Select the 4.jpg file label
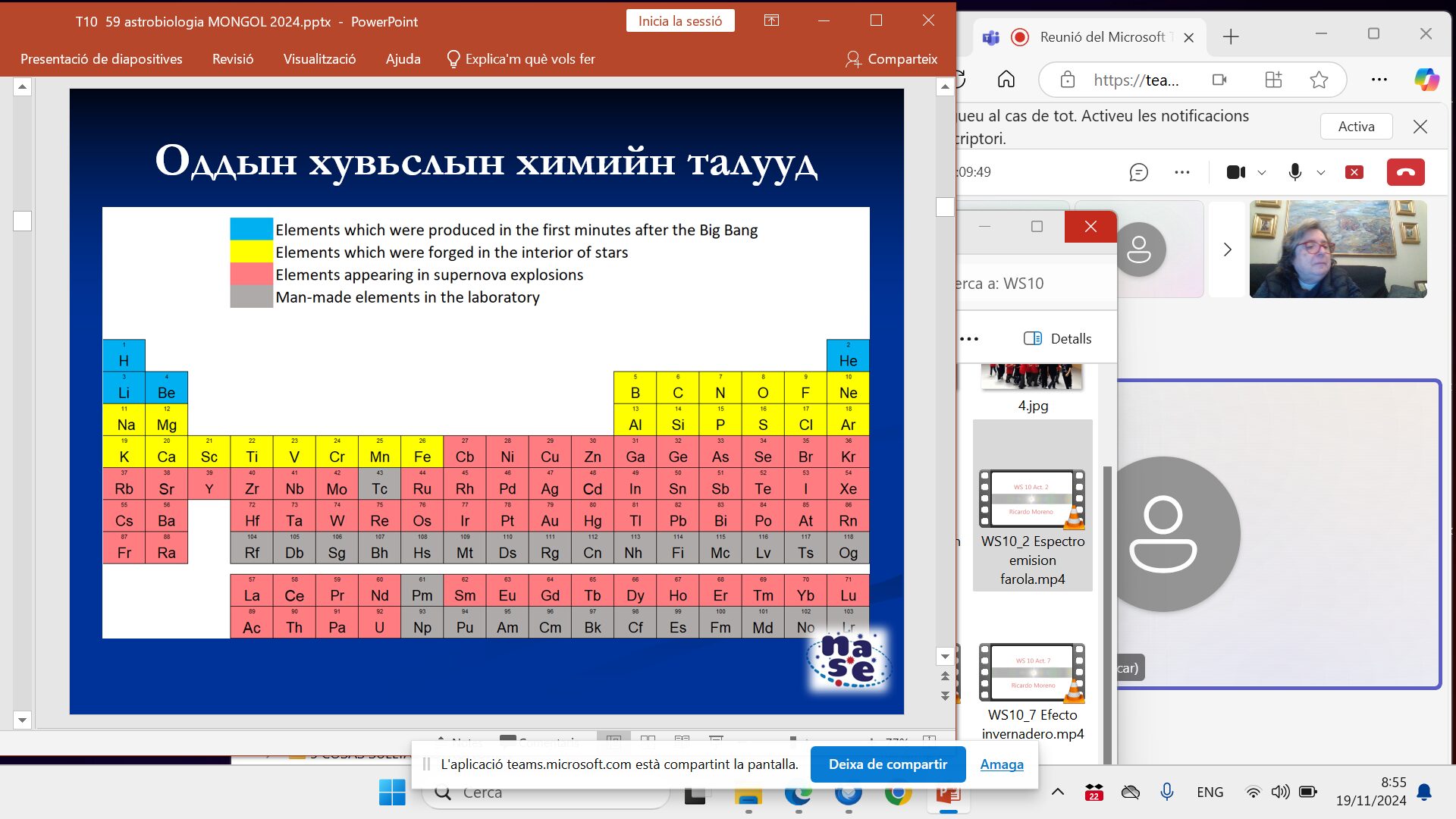Image resolution: width=1456 pixels, height=819 pixels. click(x=1033, y=406)
